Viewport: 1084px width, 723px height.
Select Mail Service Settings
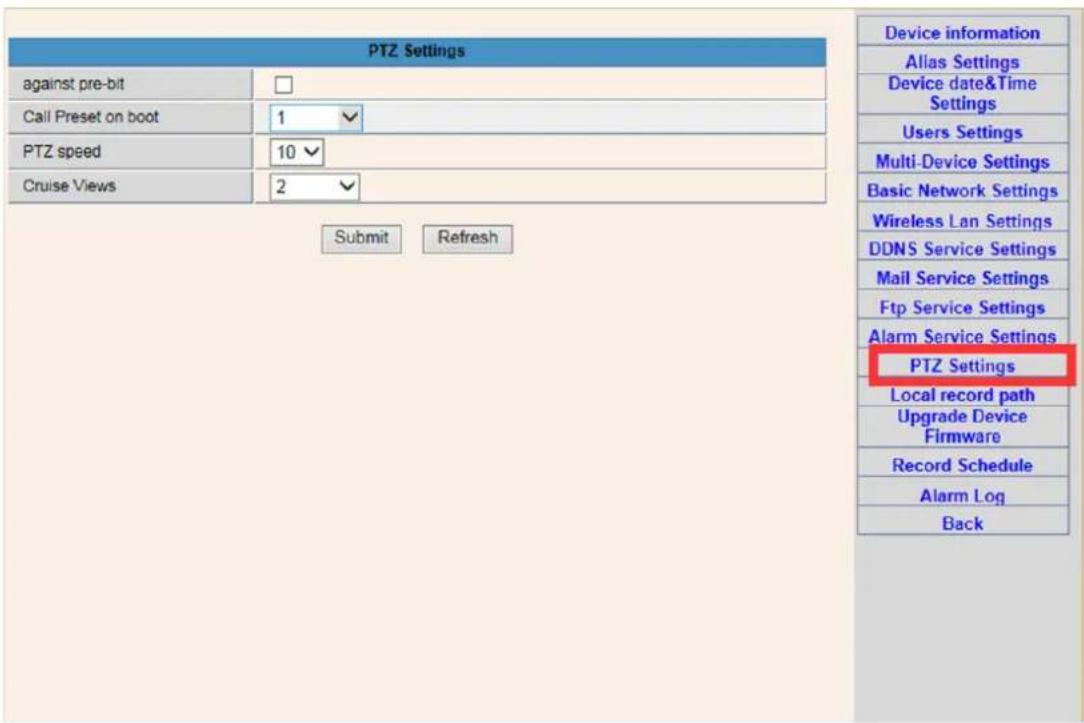[962, 278]
